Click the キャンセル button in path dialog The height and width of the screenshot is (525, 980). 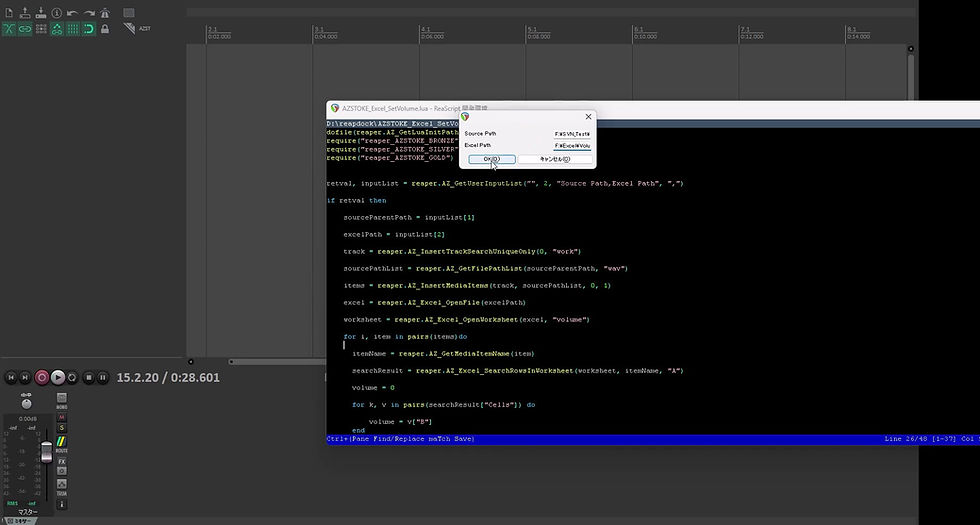[x=555, y=159]
